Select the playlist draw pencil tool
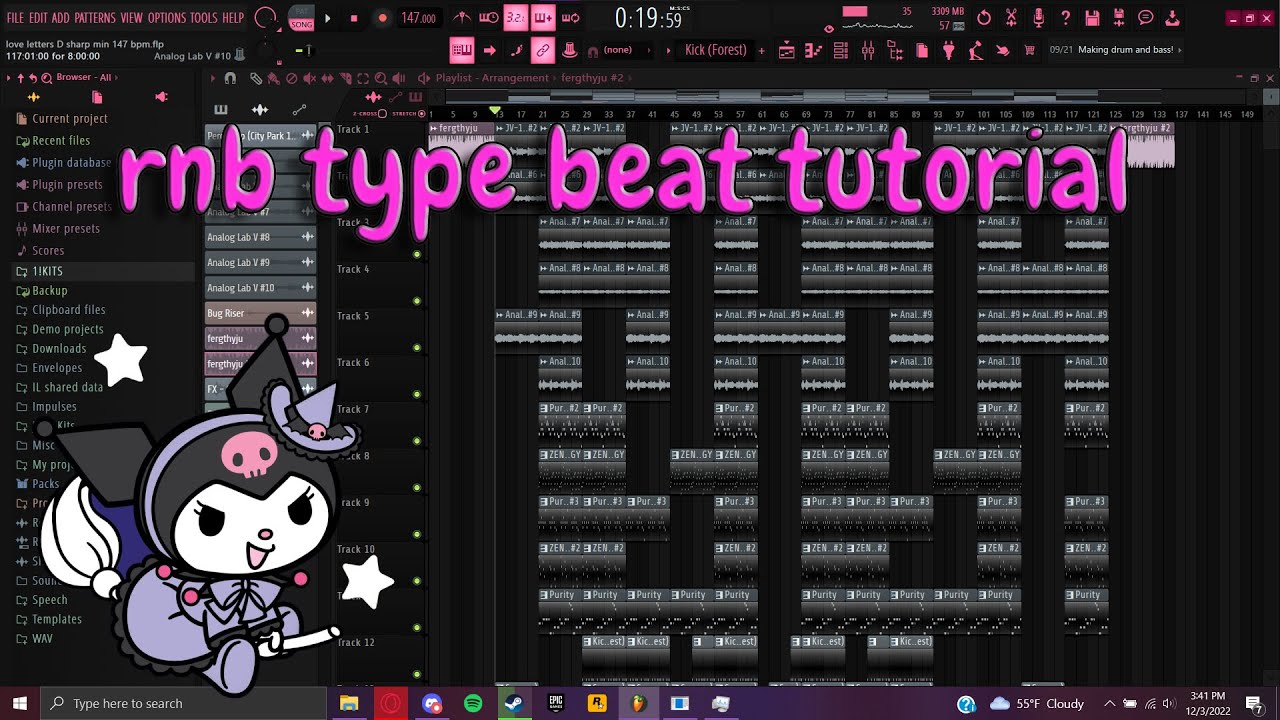Image resolution: width=1280 pixels, height=720 pixels. click(256, 78)
